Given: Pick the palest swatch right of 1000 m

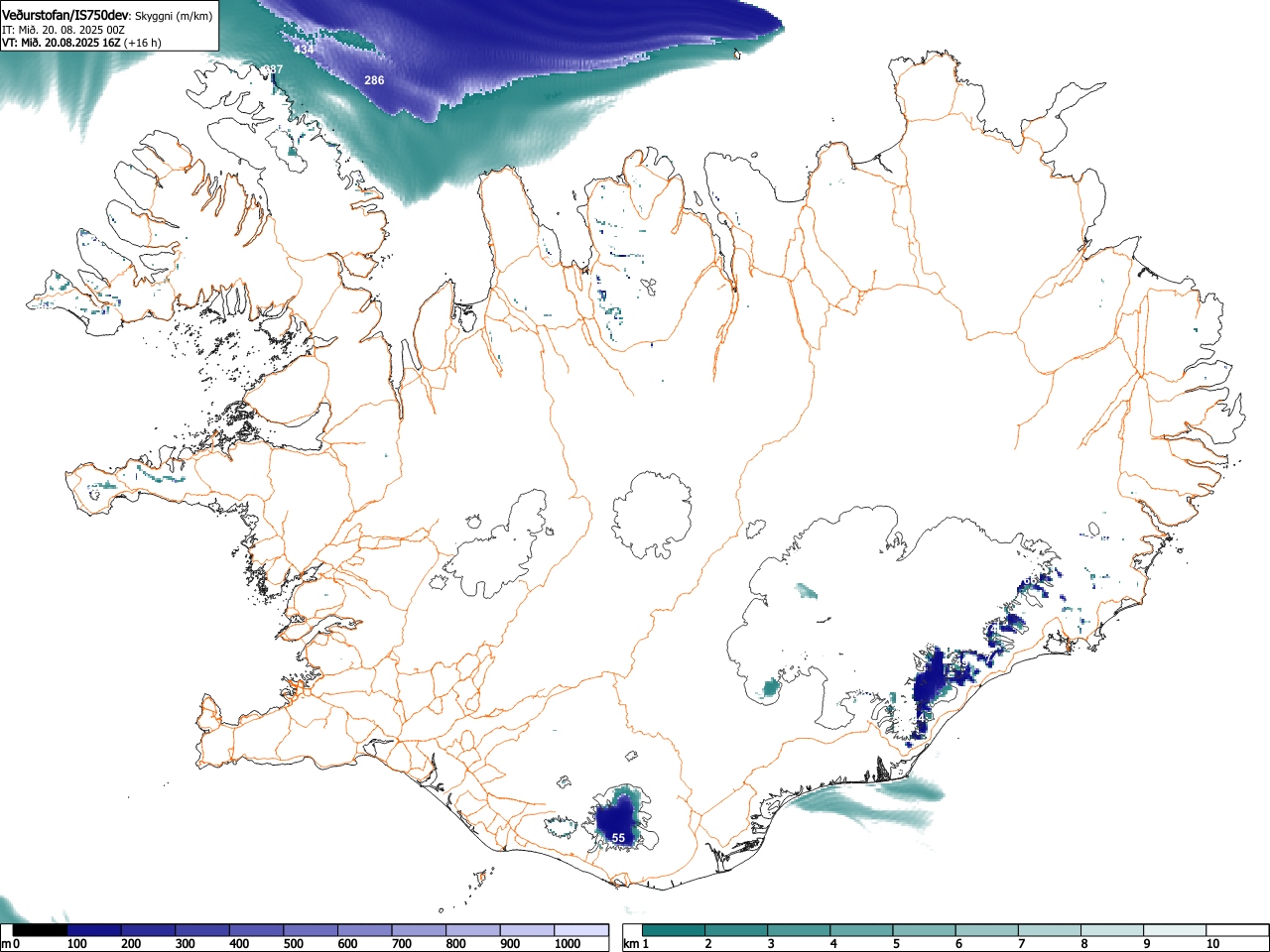Looking at the screenshot, I should pos(581,930).
